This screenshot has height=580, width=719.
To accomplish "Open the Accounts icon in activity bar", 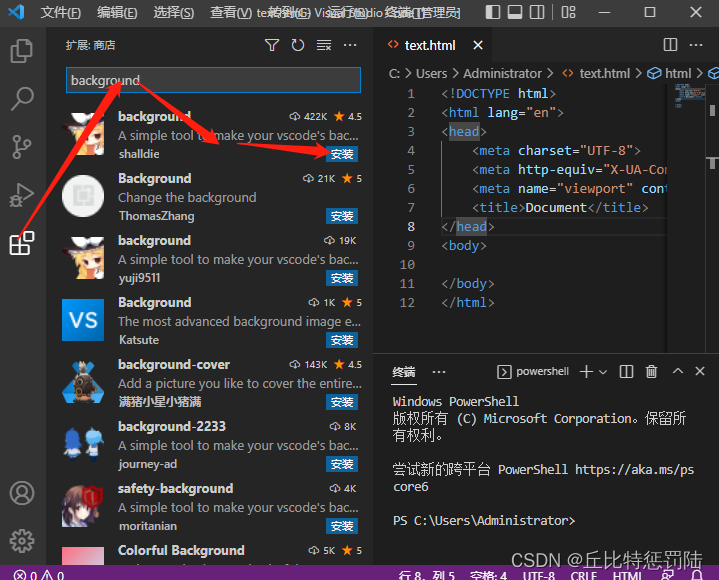I will (21, 493).
